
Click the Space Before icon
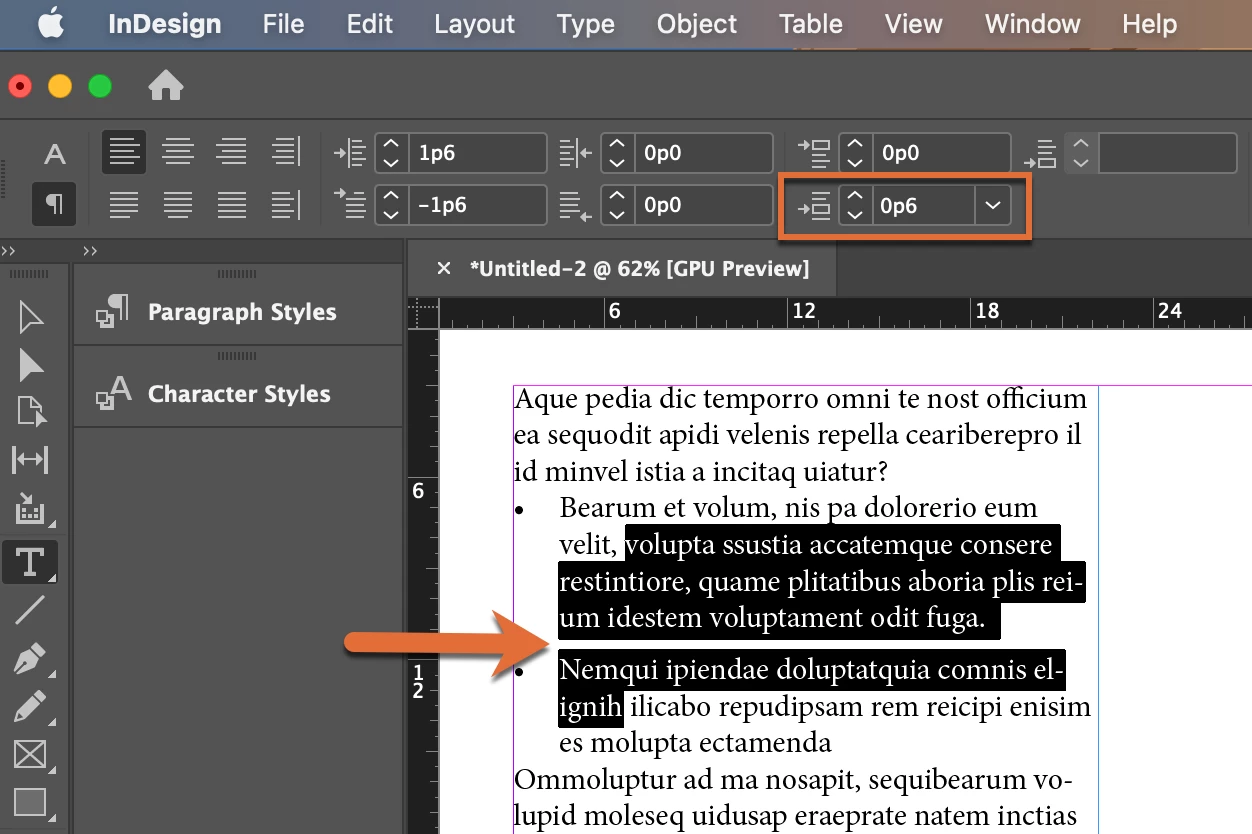[x=814, y=152]
